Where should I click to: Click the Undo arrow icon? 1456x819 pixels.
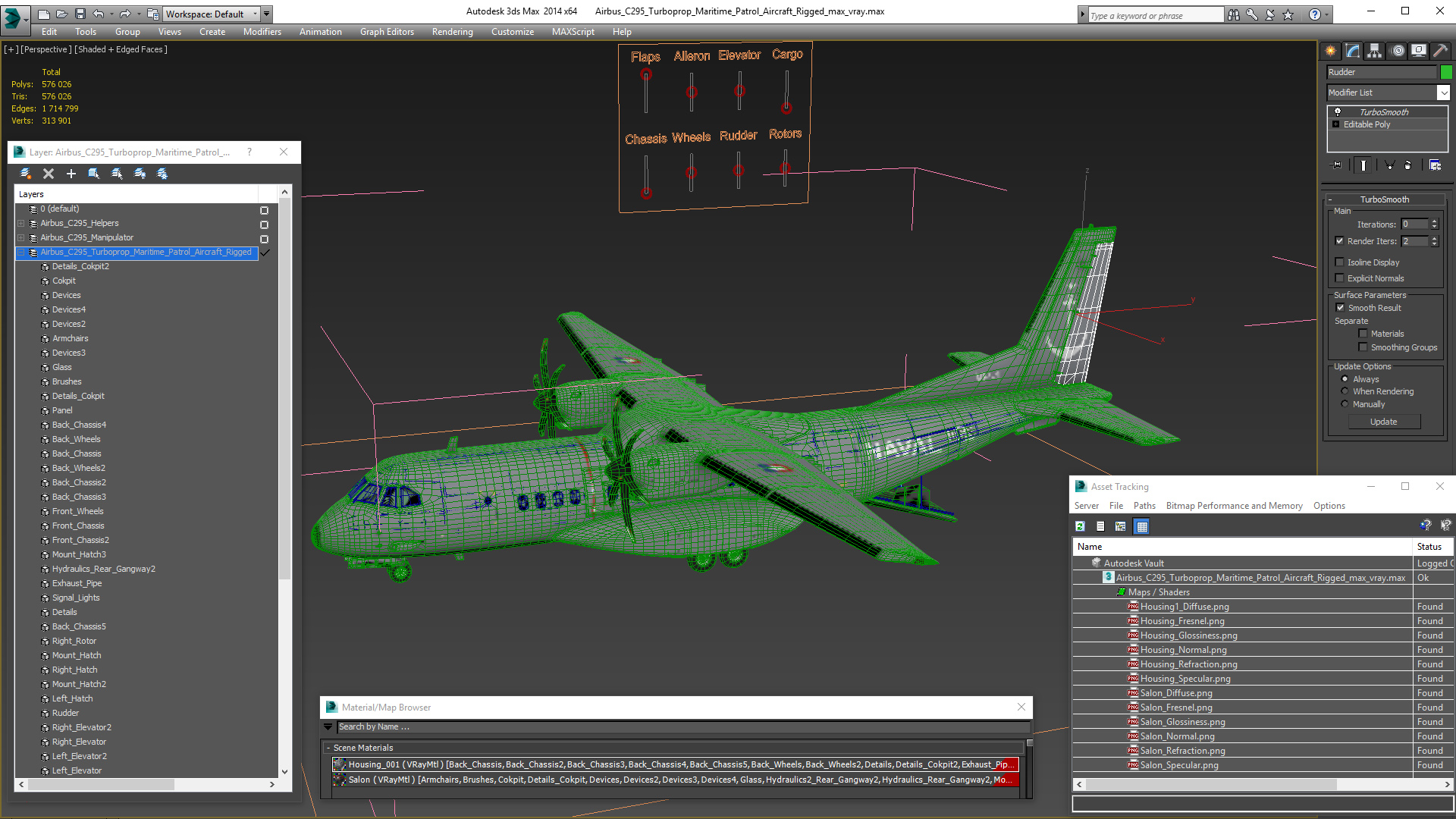pos(98,14)
